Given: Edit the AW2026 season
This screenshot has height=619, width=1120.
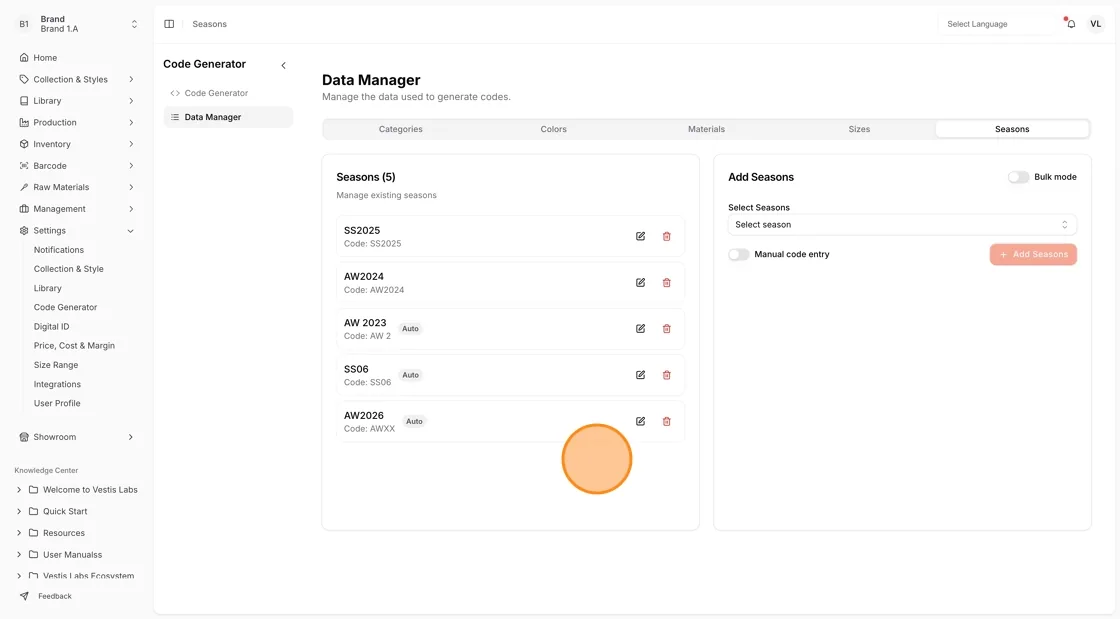Looking at the screenshot, I should point(640,421).
